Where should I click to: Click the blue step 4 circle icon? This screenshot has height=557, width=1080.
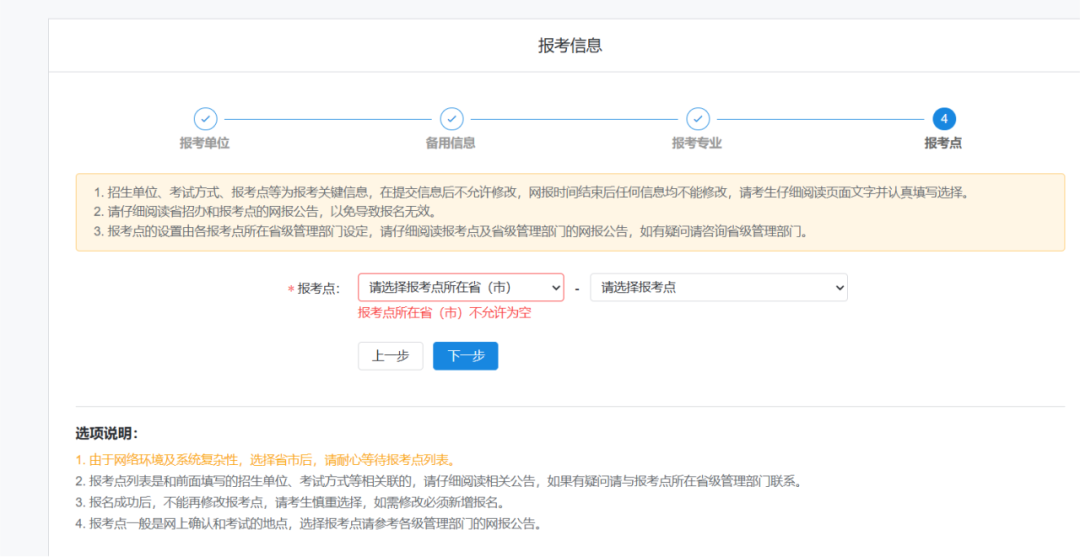943,119
